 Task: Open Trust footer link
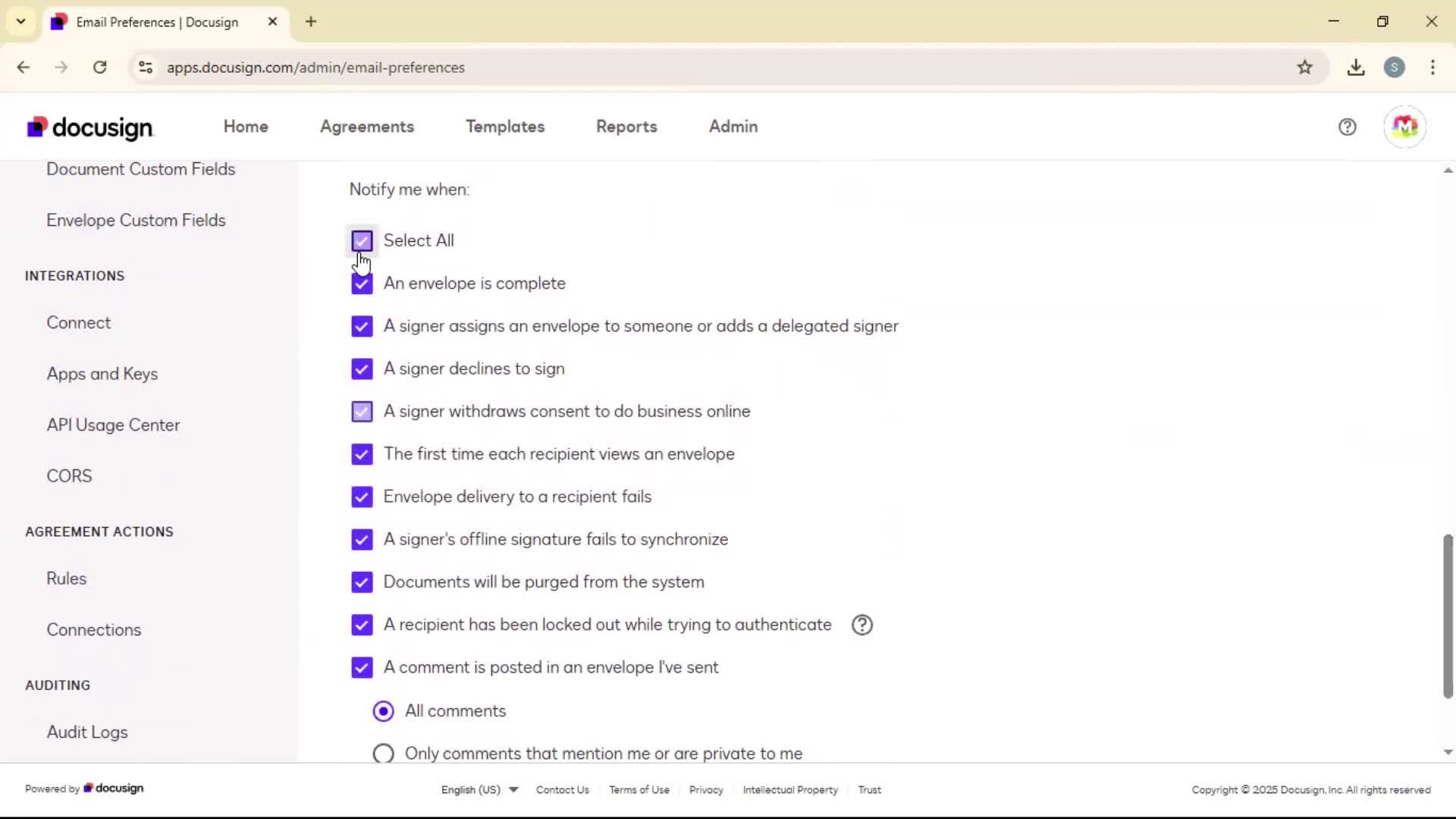(x=869, y=789)
